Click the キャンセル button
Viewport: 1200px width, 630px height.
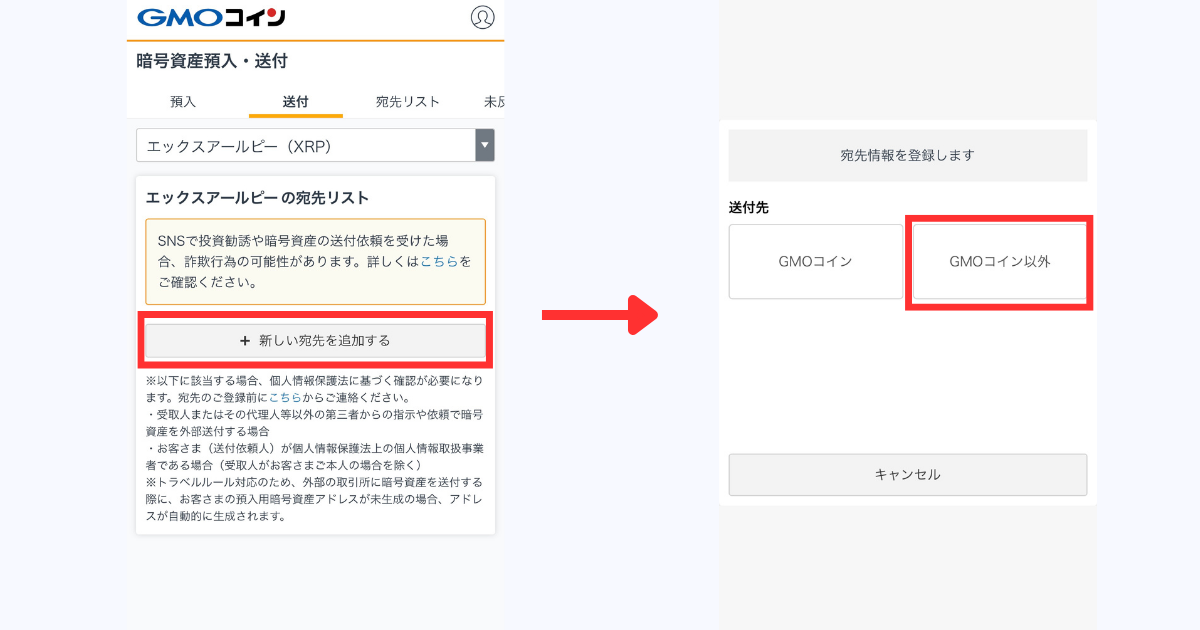(x=907, y=474)
